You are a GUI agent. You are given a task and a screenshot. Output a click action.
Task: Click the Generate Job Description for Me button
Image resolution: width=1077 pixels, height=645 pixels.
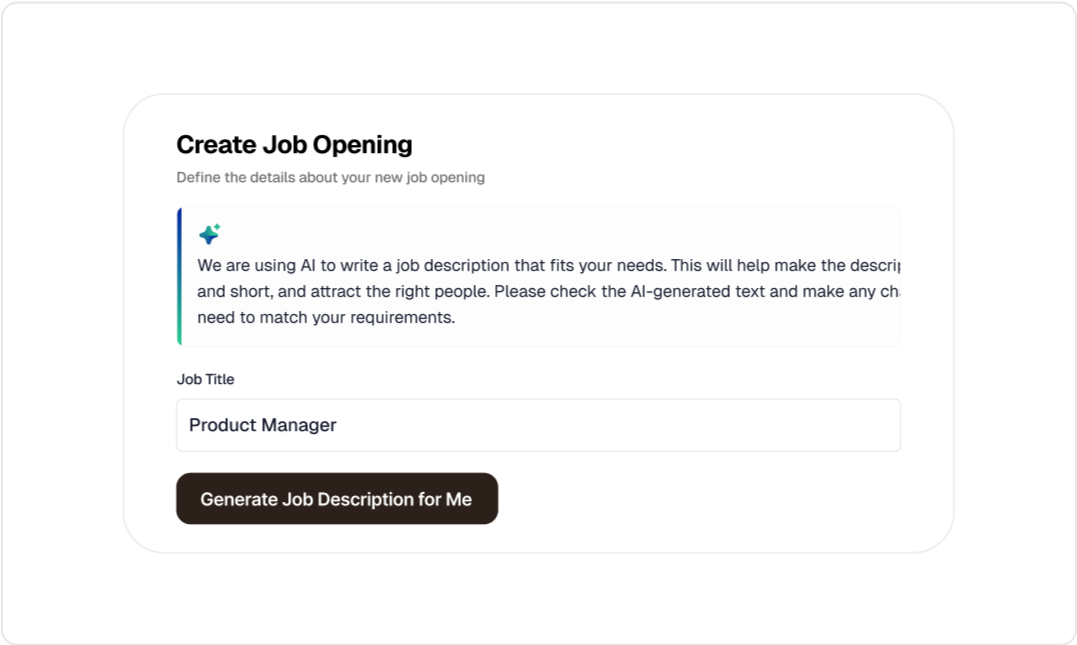click(337, 499)
